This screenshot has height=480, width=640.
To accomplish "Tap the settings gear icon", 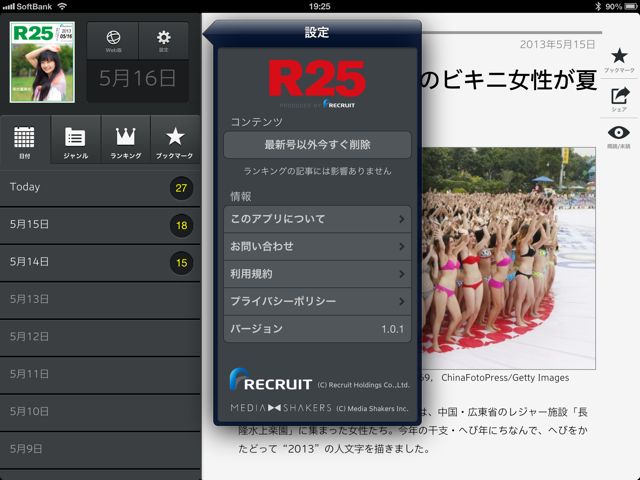I will pyautogui.click(x=163, y=40).
